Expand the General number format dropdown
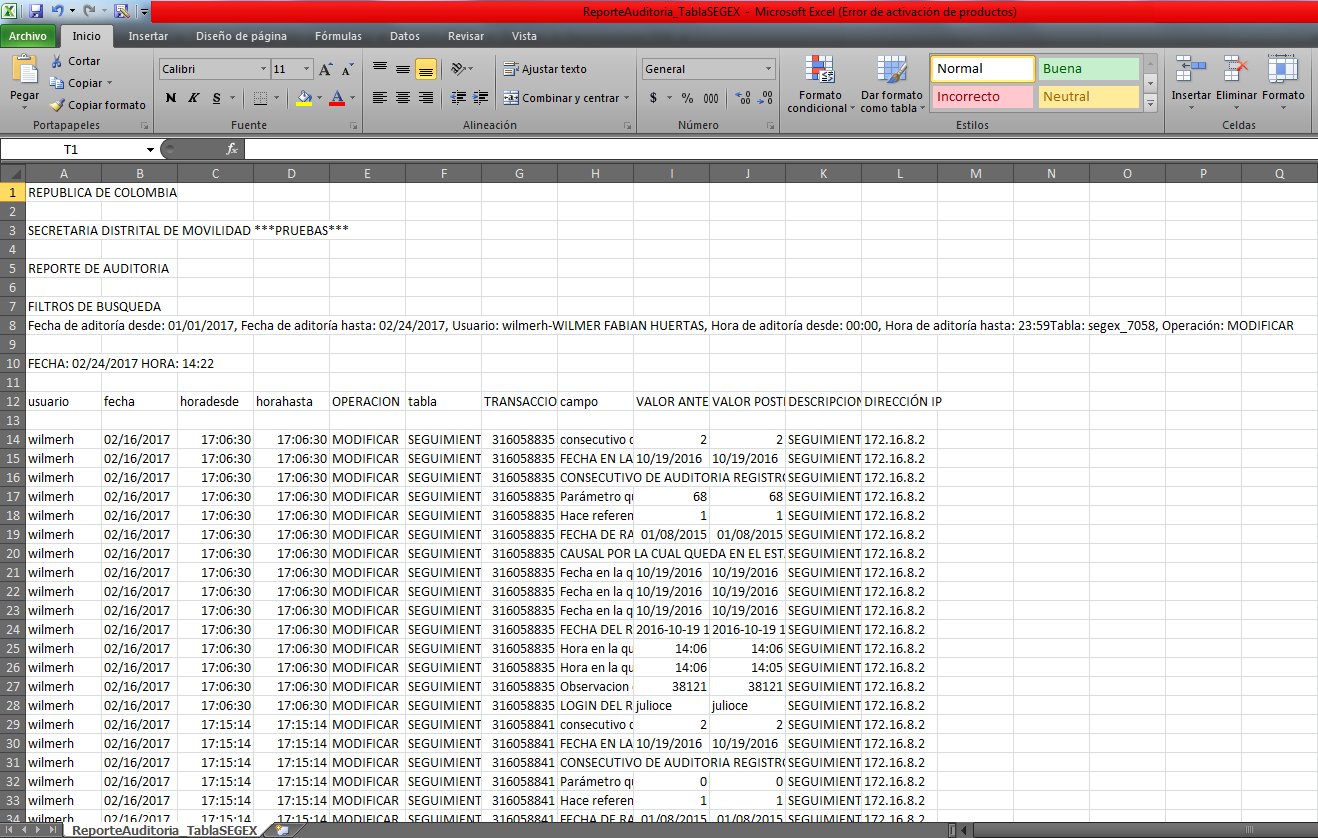This screenshot has height=838, width=1318. click(769, 69)
